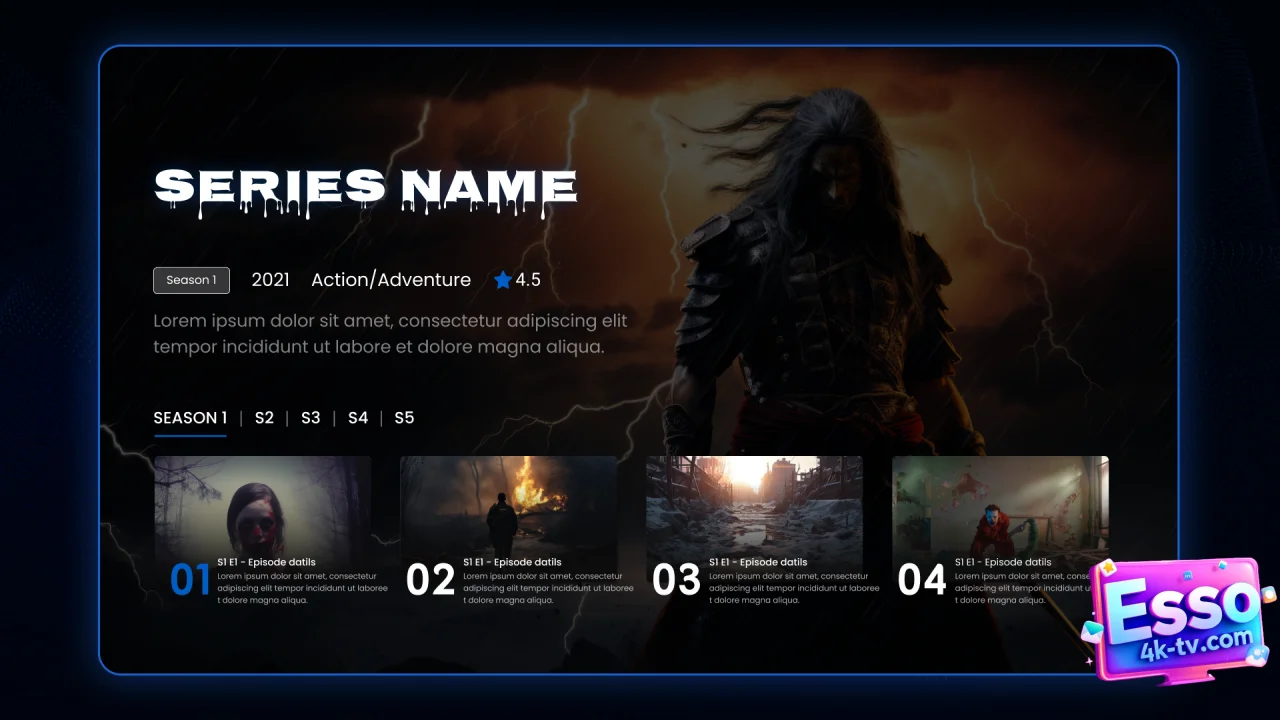Switch to the S2 season tab
The width and height of the screenshot is (1280, 720).
[264, 418]
